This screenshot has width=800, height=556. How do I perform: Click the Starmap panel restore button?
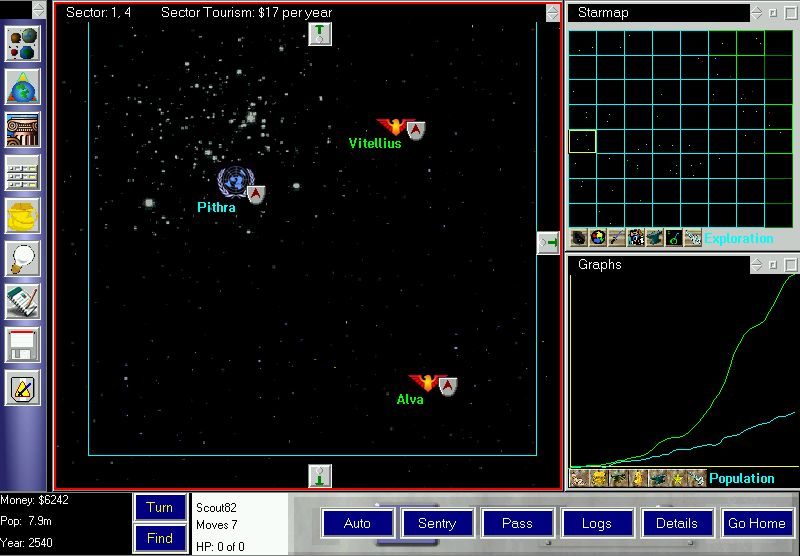click(x=773, y=13)
